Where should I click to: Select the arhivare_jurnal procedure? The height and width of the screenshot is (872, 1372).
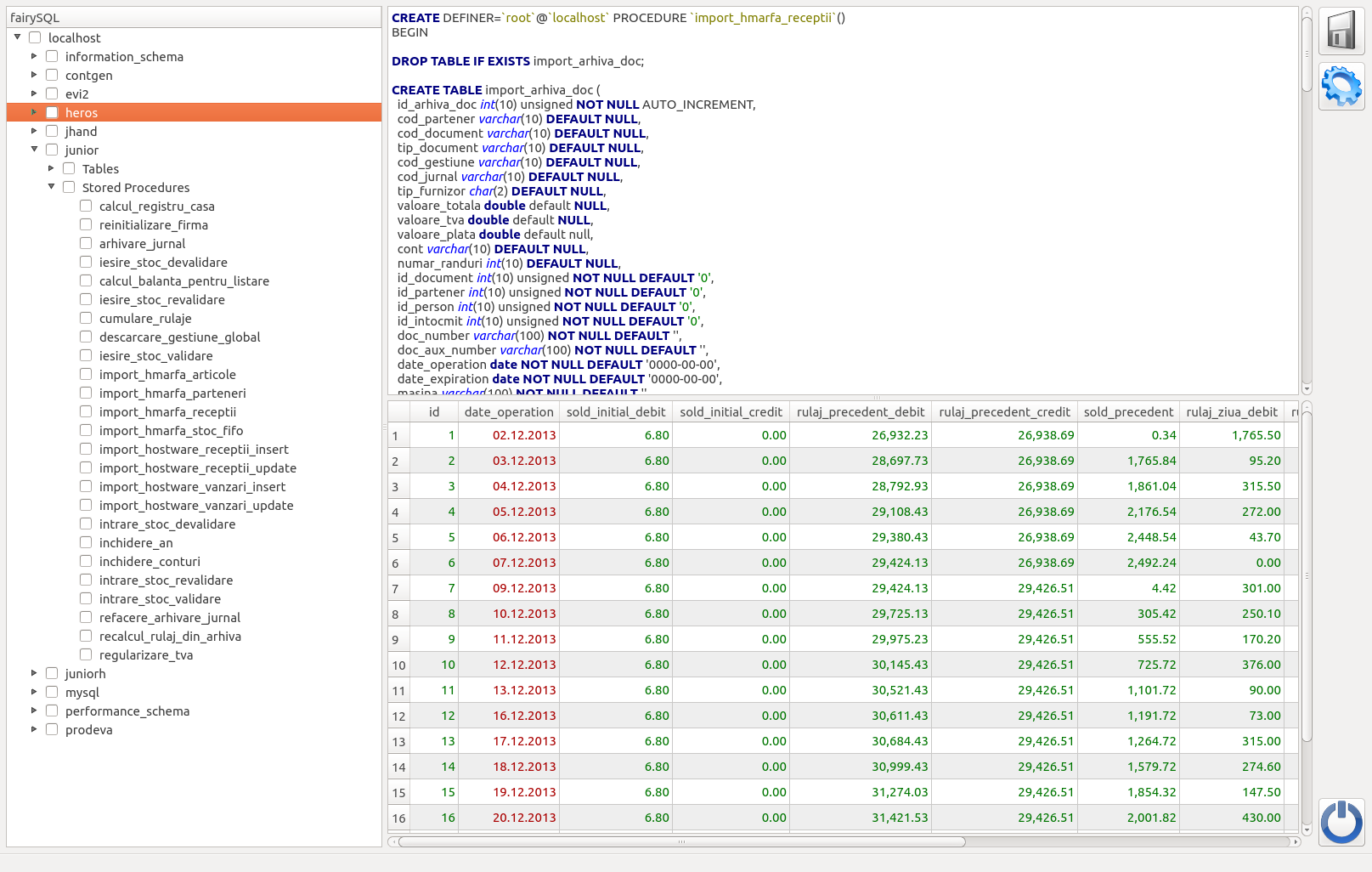coord(142,244)
